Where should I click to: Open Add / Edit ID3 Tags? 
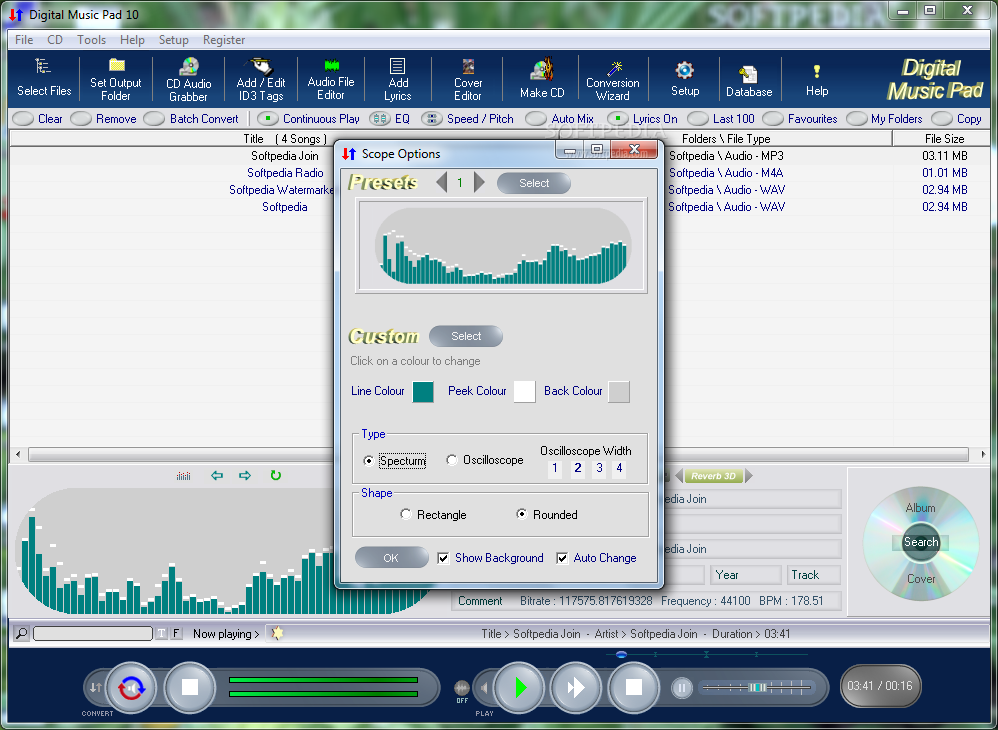tap(261, 79)
